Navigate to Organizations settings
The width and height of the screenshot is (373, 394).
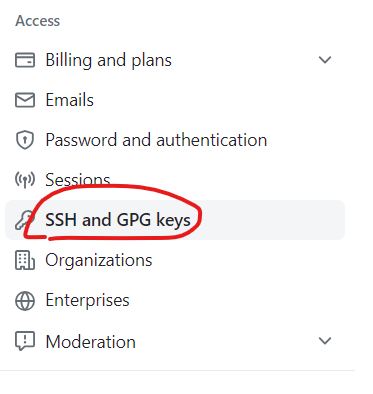tap(99, 260)
